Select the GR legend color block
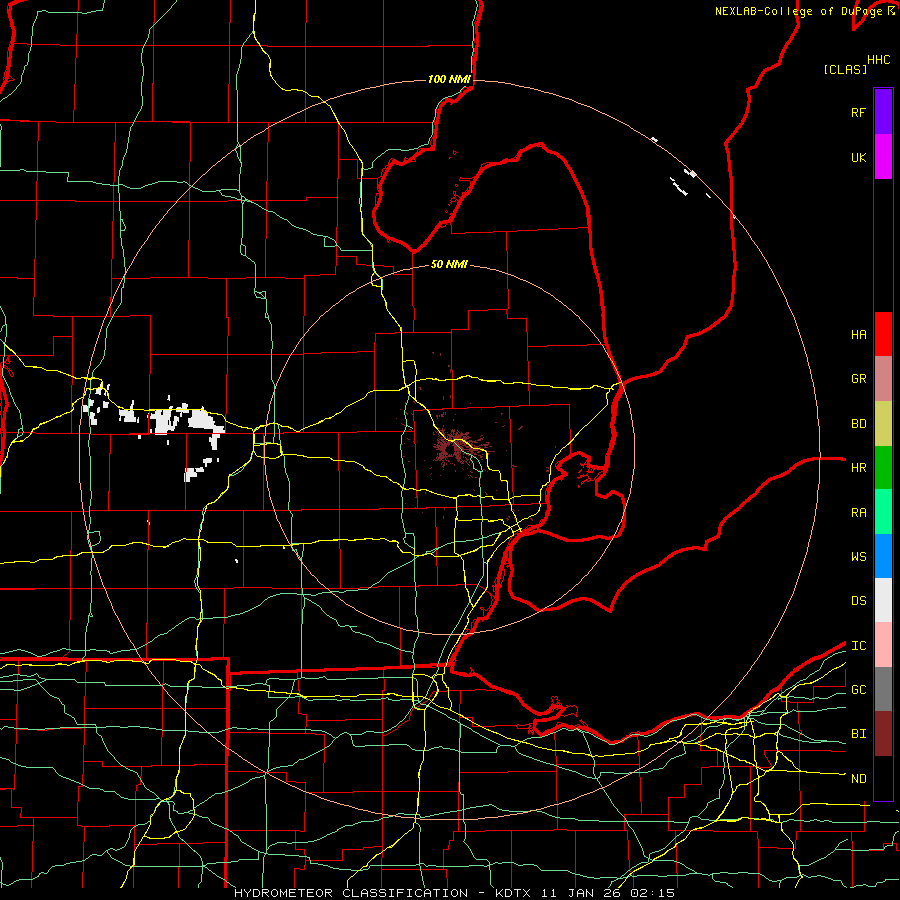The height and width of the screenshot is (900, 900). coord(883,378)
